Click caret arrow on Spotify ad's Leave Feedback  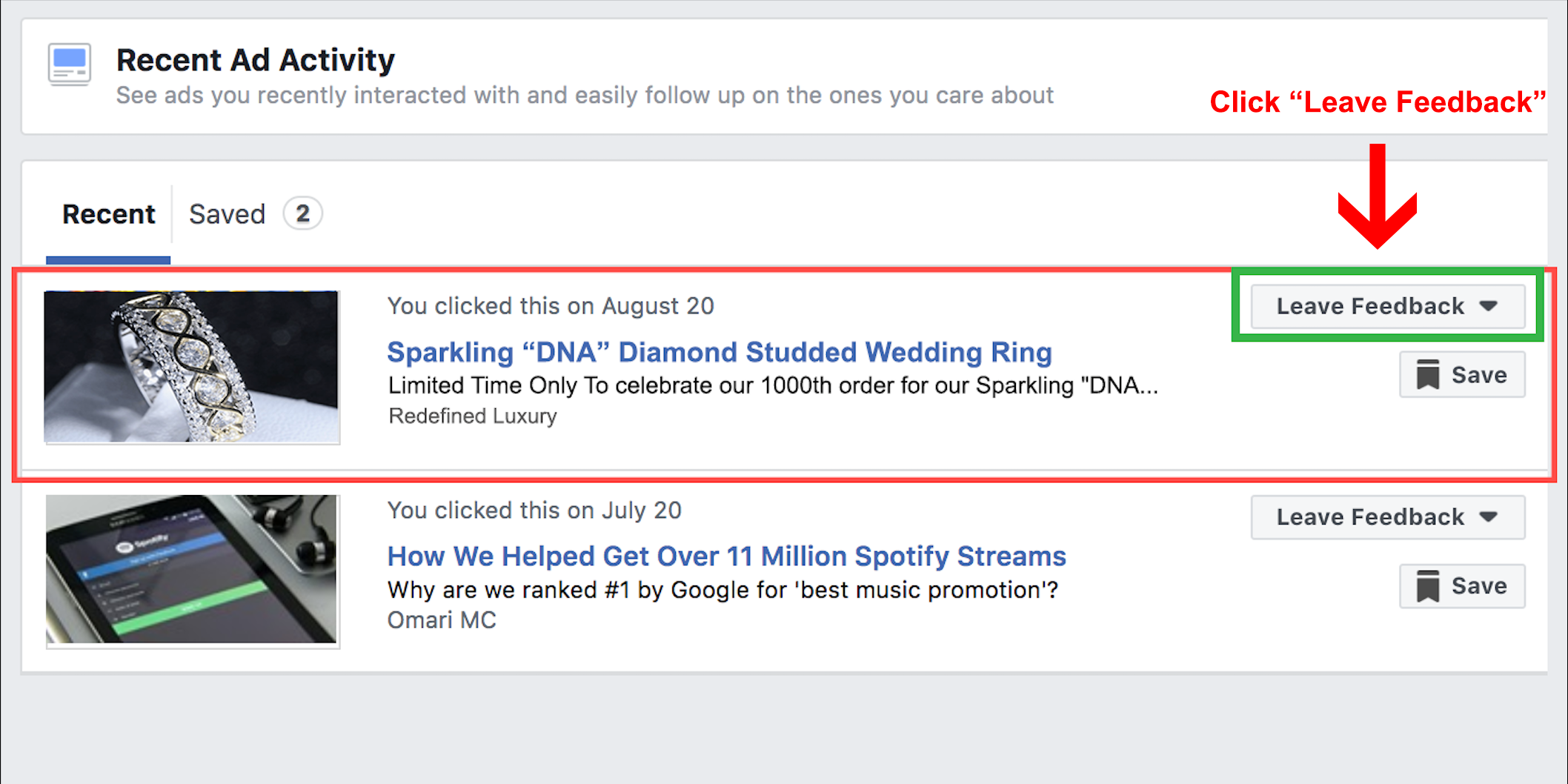(1489, 516)
